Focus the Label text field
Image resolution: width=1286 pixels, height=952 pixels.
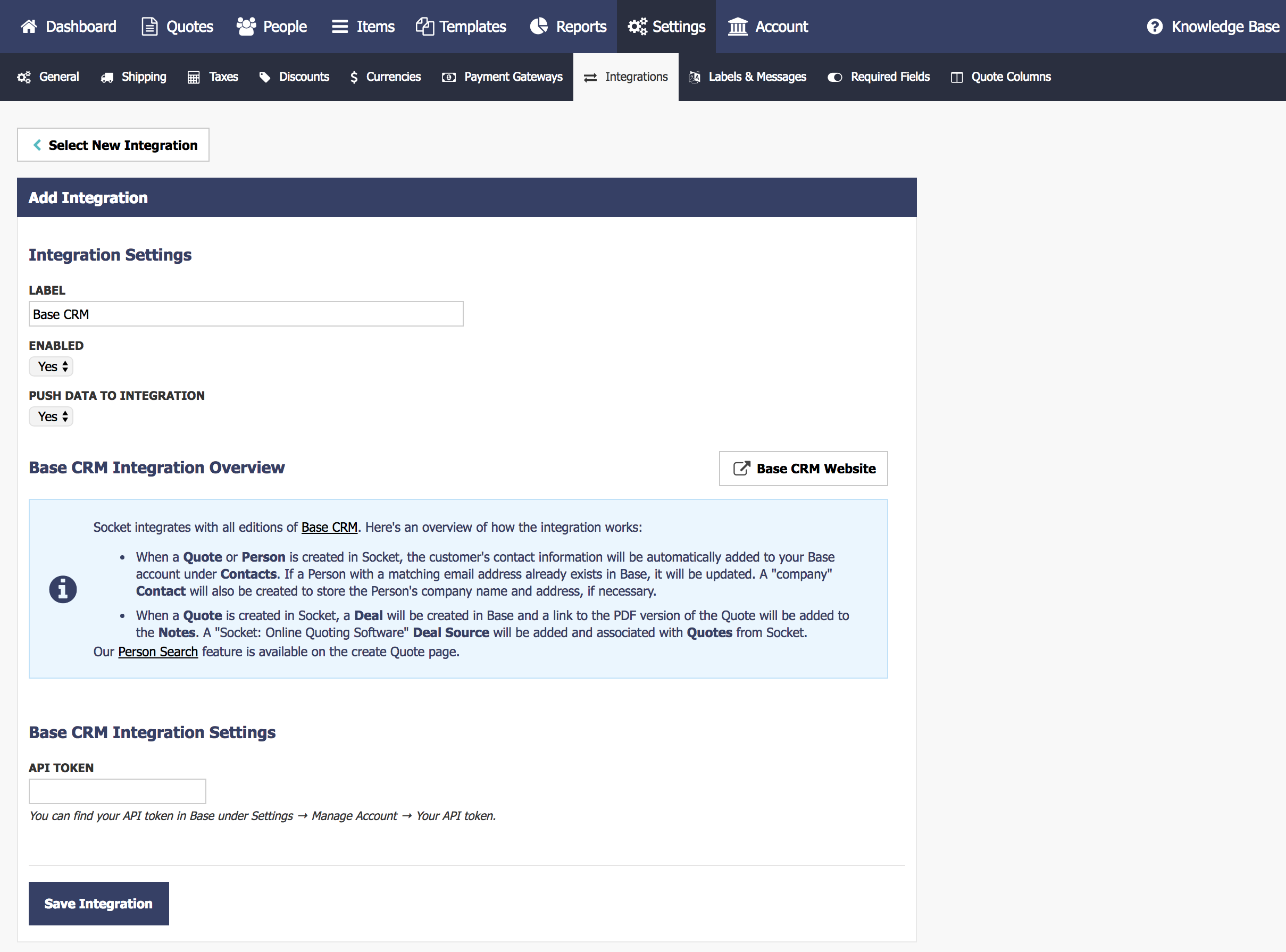246,314
